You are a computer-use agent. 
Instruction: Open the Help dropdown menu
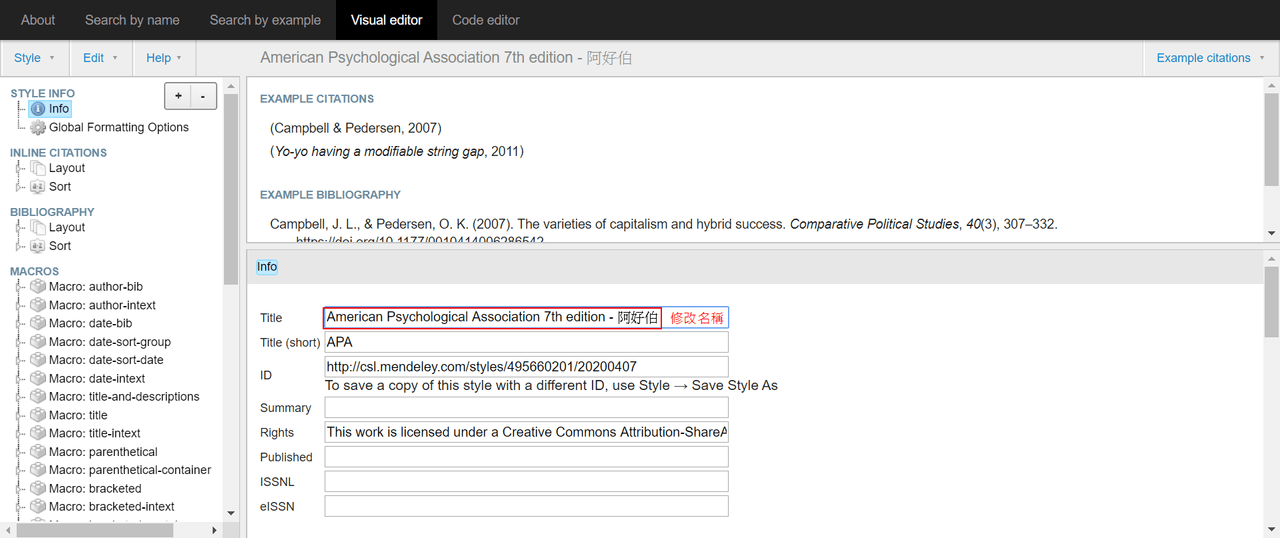pos(164,58)
